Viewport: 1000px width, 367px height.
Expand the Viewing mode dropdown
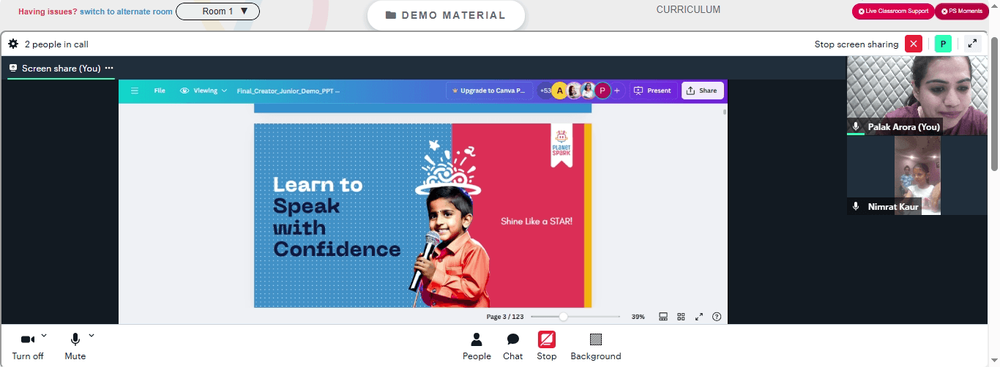click(203, 91)
